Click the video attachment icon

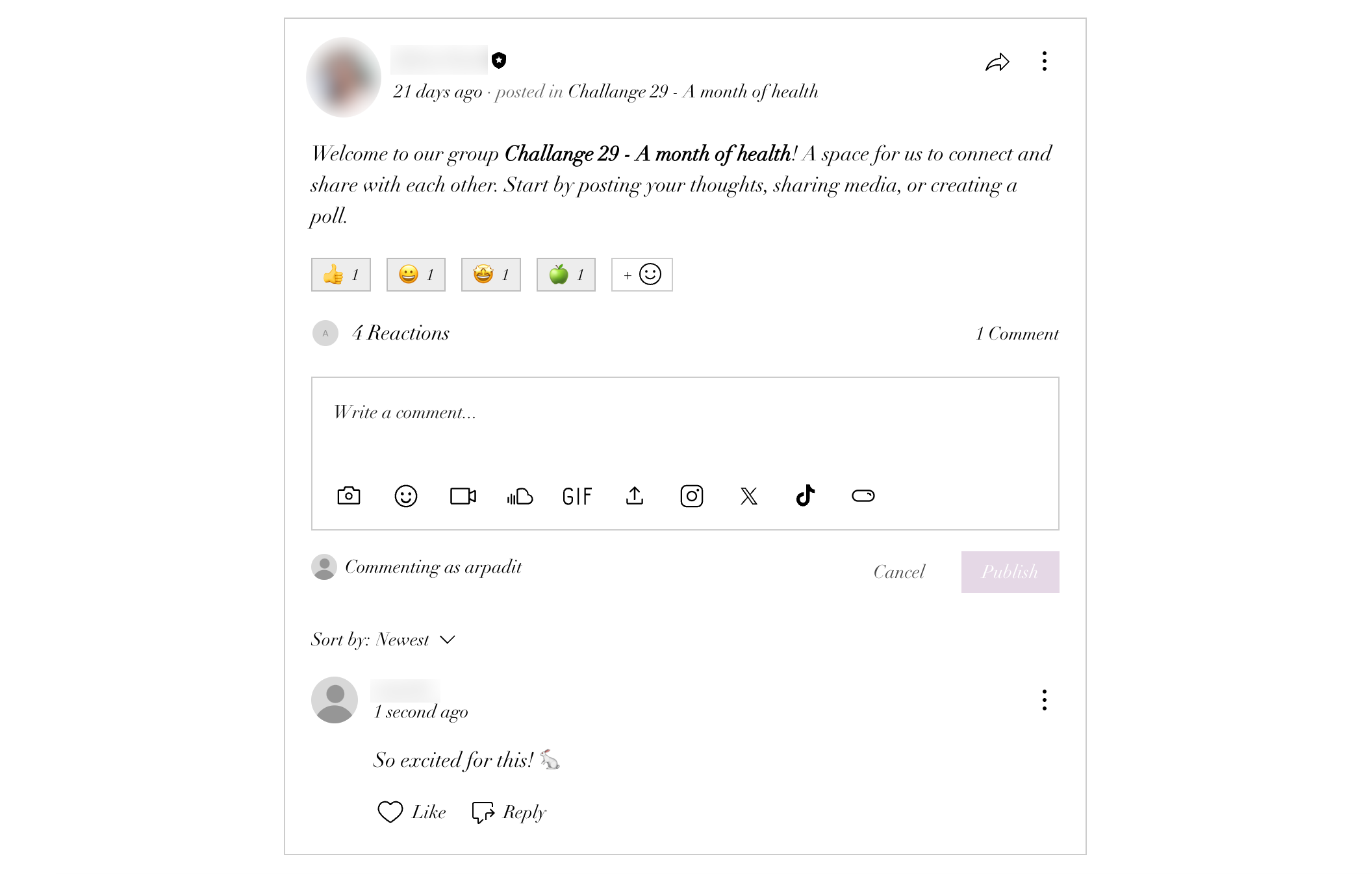[463, 495]
